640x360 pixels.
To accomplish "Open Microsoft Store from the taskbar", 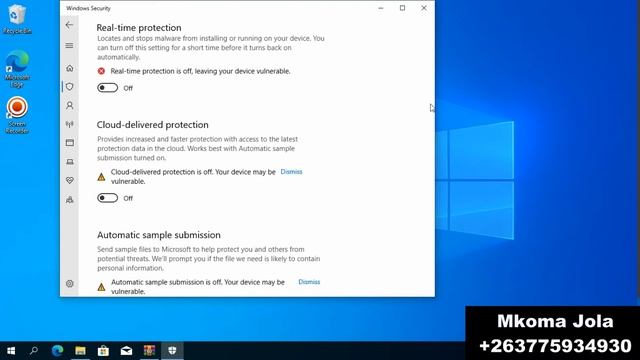I will tap(103, 351).
